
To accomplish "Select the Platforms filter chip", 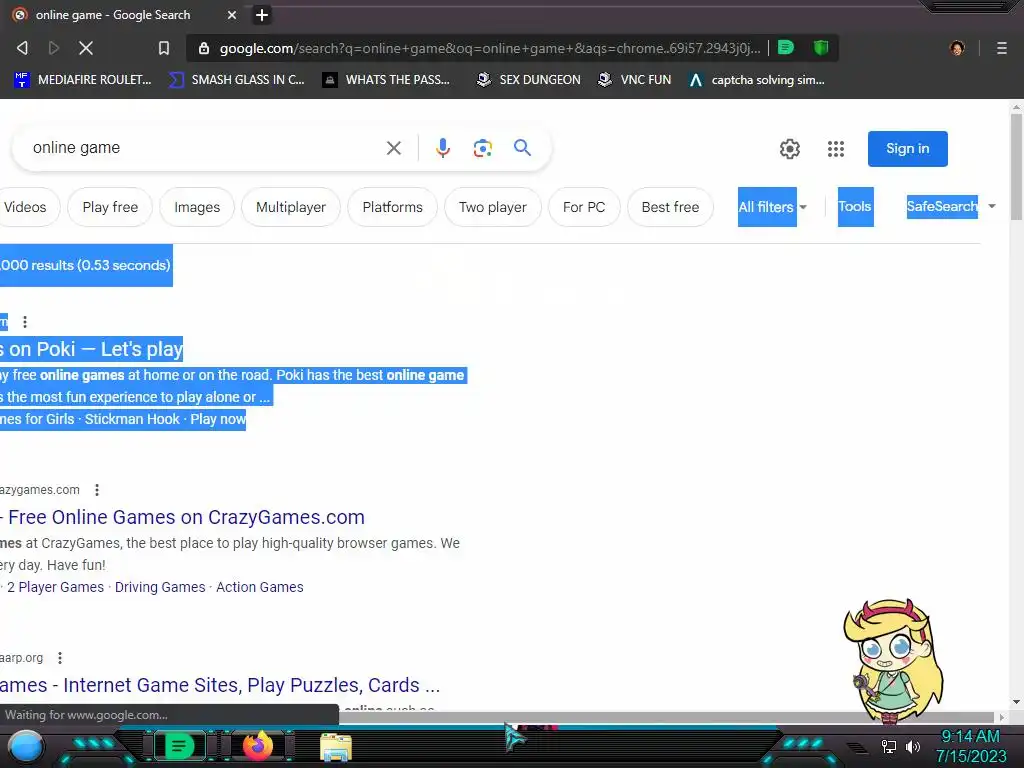I will 392,207.
